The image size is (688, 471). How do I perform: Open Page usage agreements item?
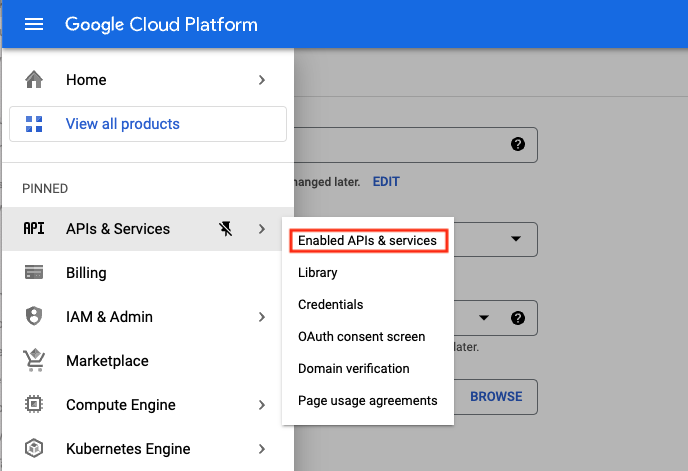[368, 401]
